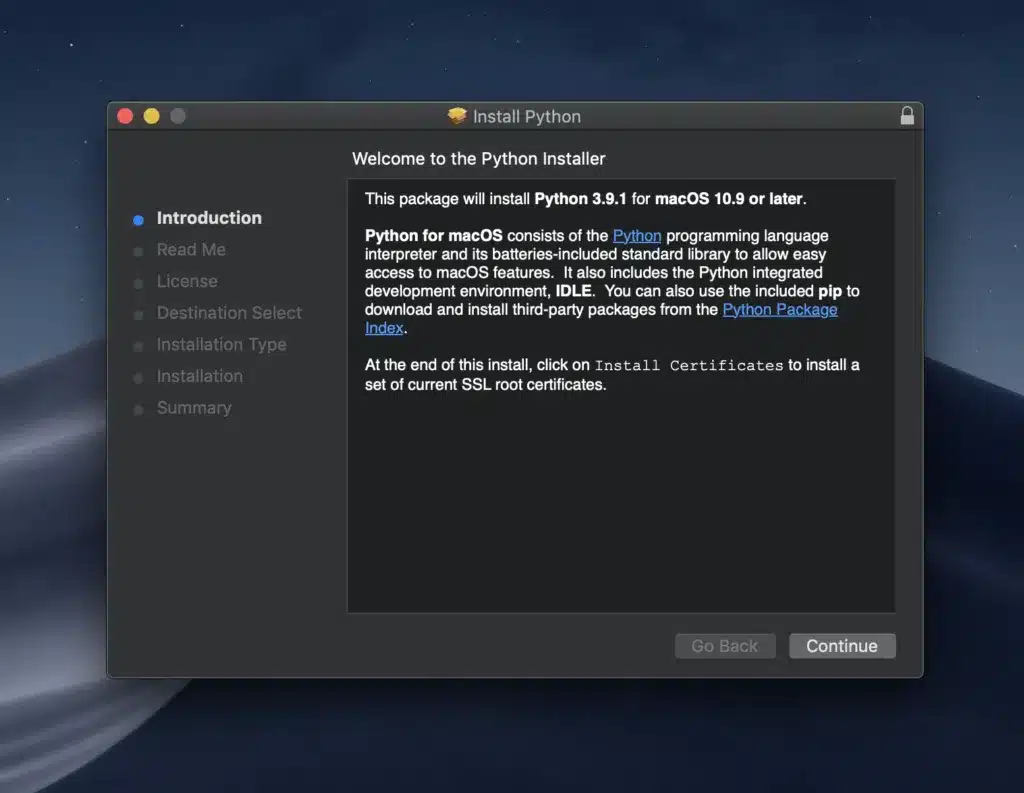Click the Go Back button
1024x793 pixels.
click(x=724, y=646)
